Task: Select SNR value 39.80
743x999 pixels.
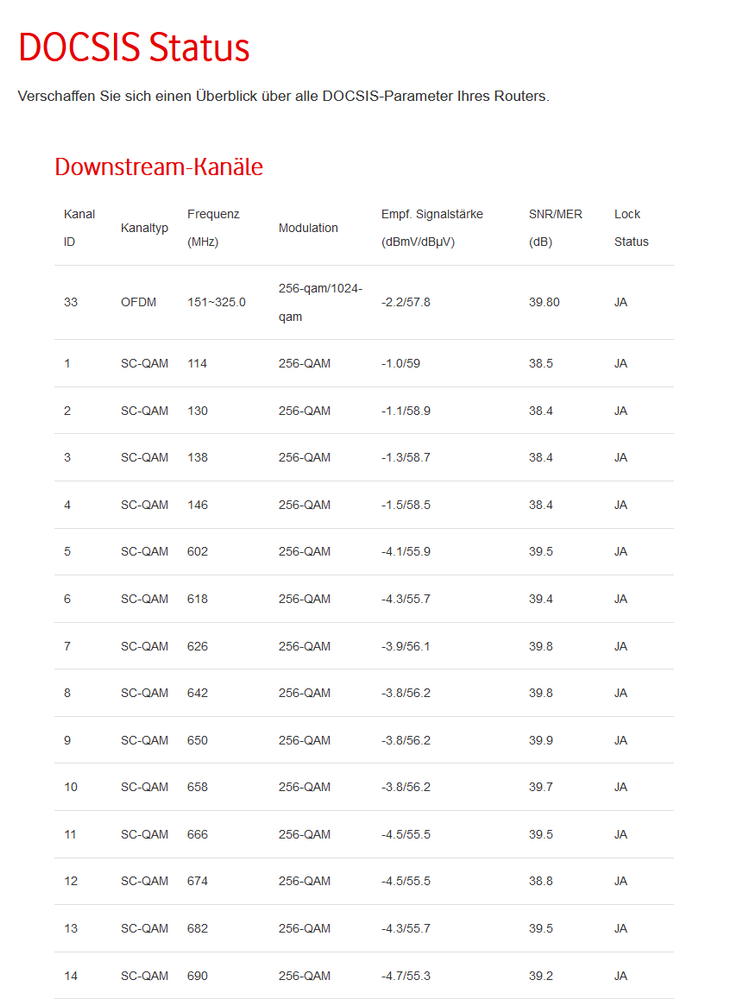Action: pyautogui.click(x=544, y=302)
